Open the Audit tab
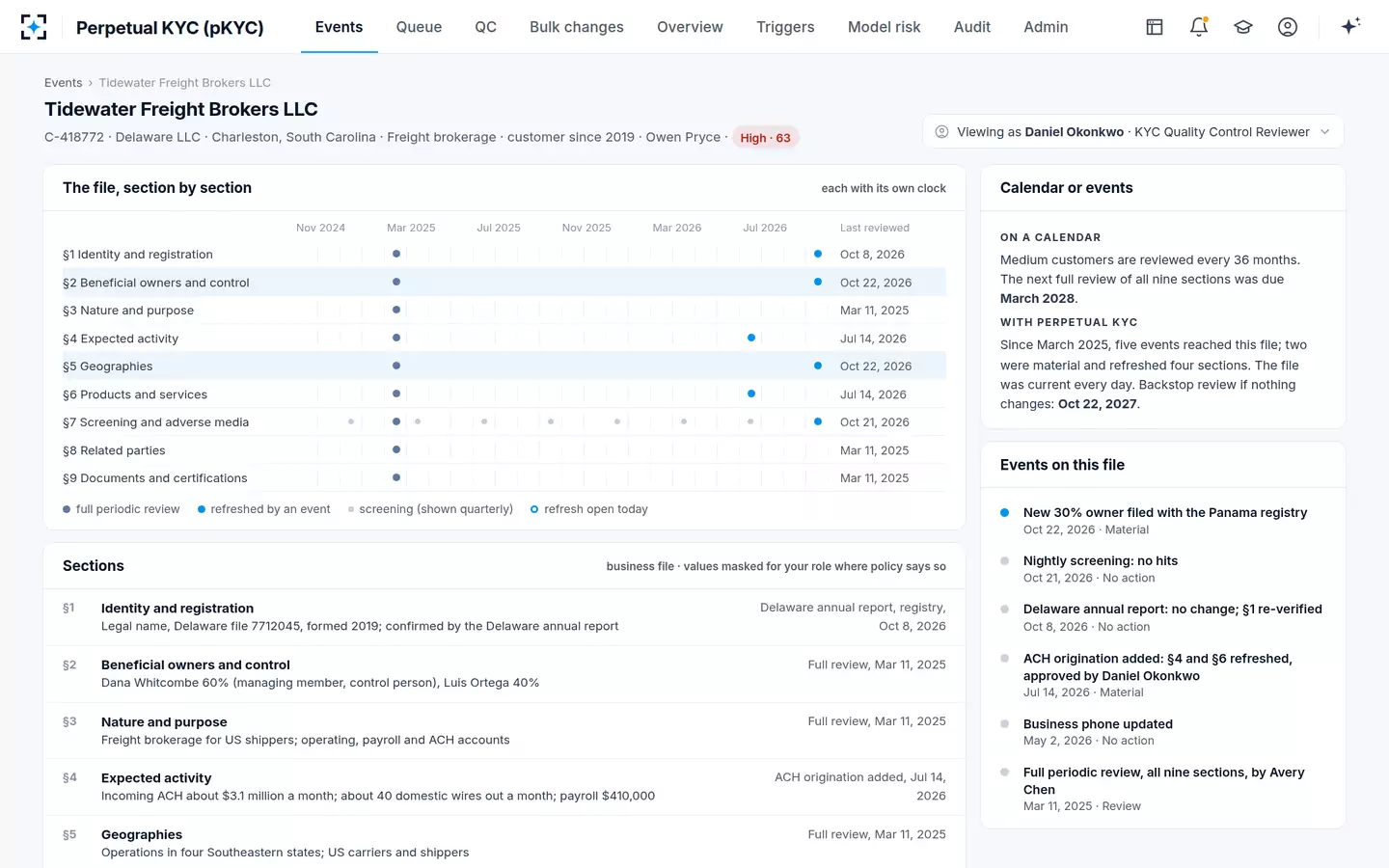Viewport: 1389px width, 868px height. [x=972, y=27]
